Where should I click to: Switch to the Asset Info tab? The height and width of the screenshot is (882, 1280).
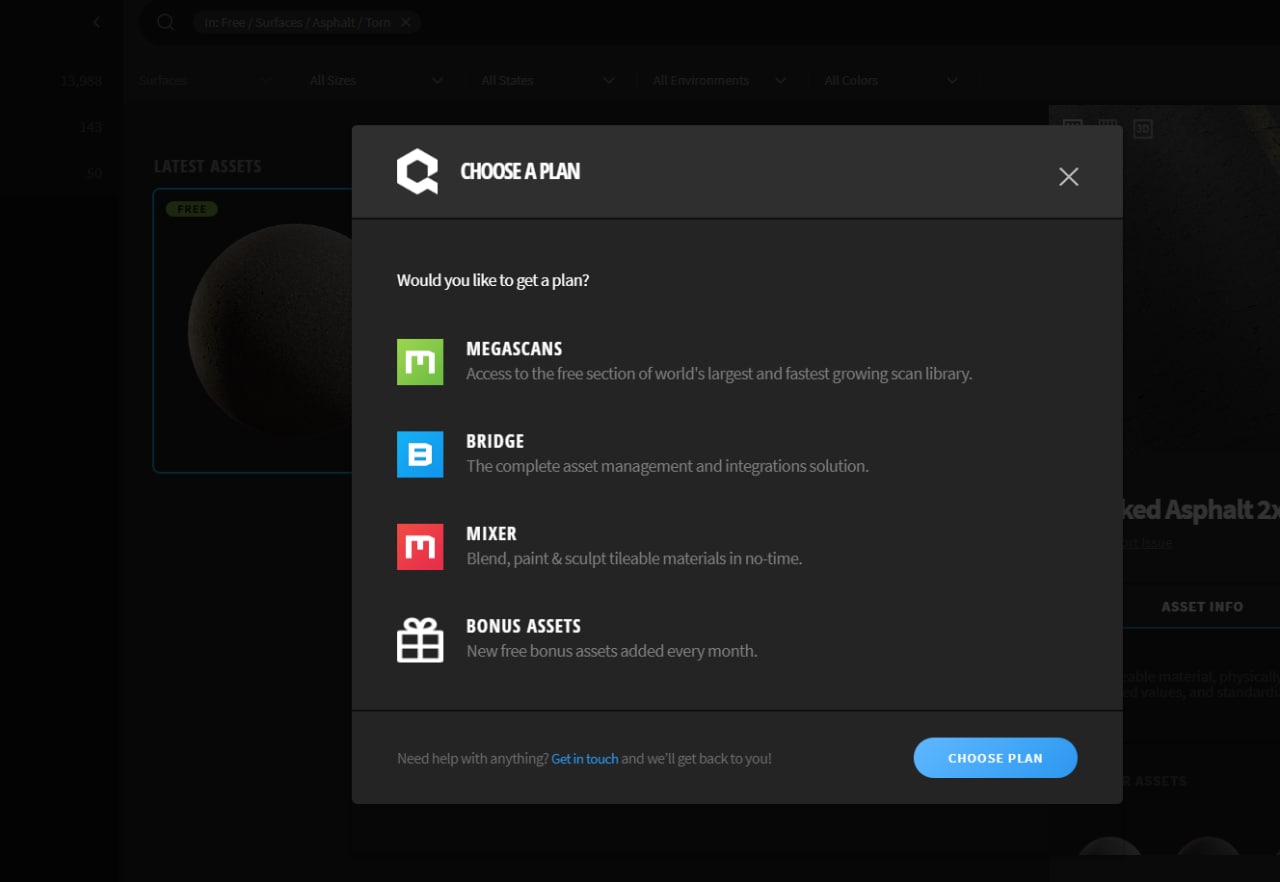click(x=1202, y=607)
